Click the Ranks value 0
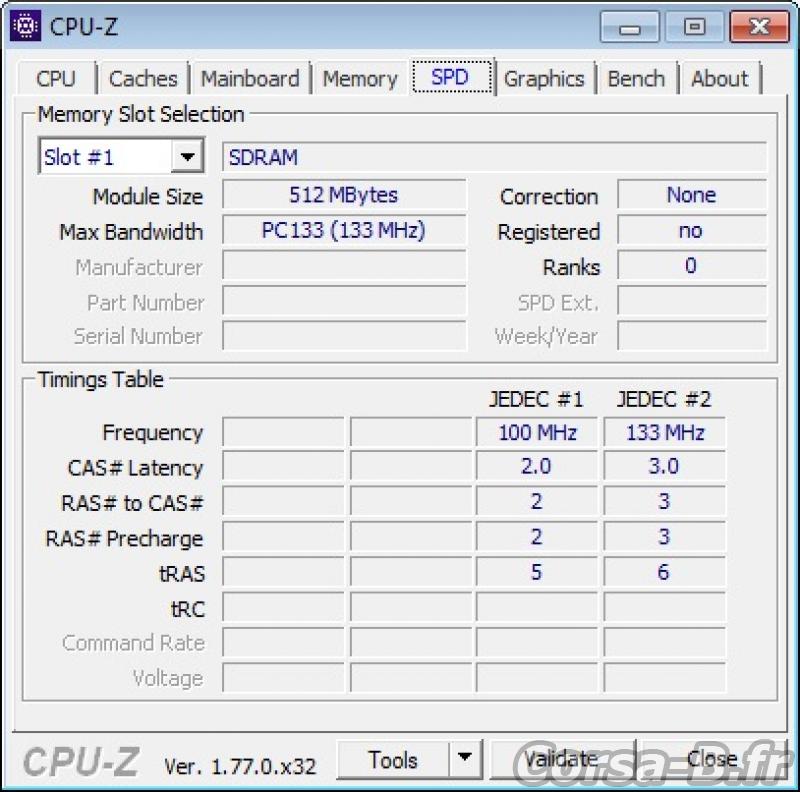 tap(692, 265)
